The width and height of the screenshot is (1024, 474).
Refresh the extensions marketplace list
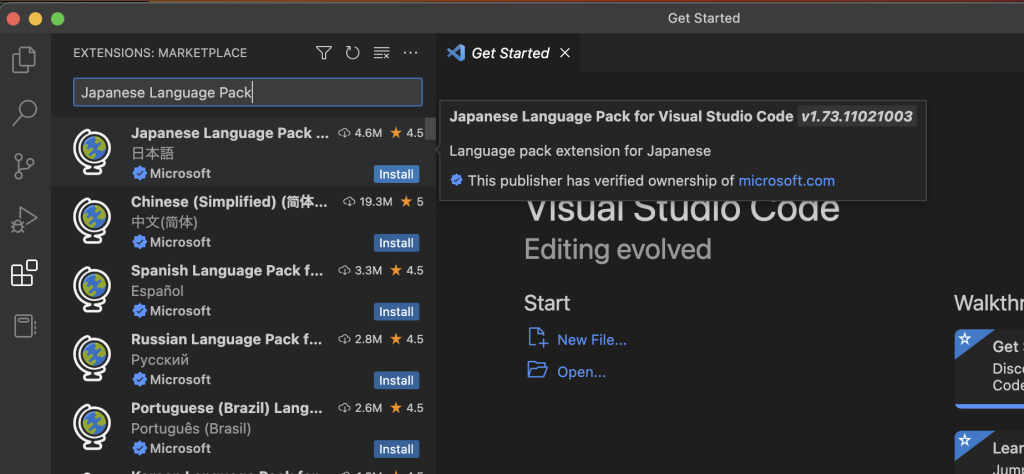pyautogui.click(x=352, y=53)
